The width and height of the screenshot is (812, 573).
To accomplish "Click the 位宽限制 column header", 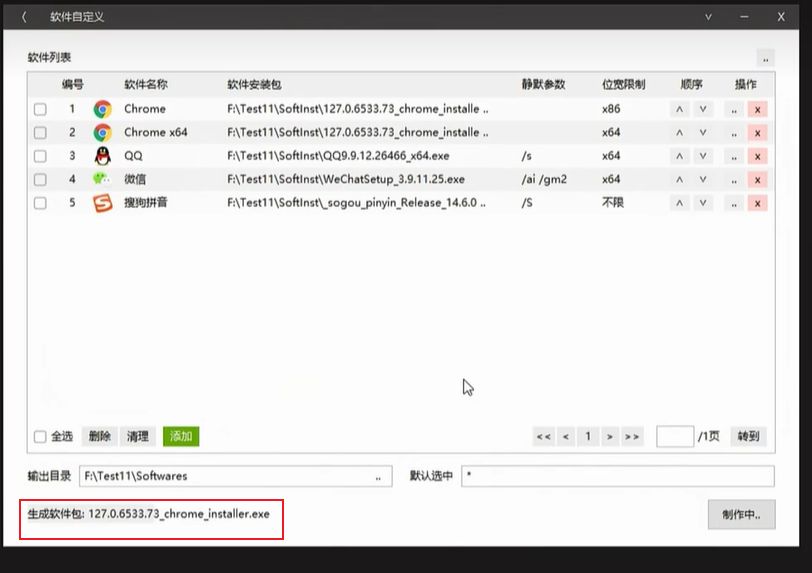I will 623,85.
